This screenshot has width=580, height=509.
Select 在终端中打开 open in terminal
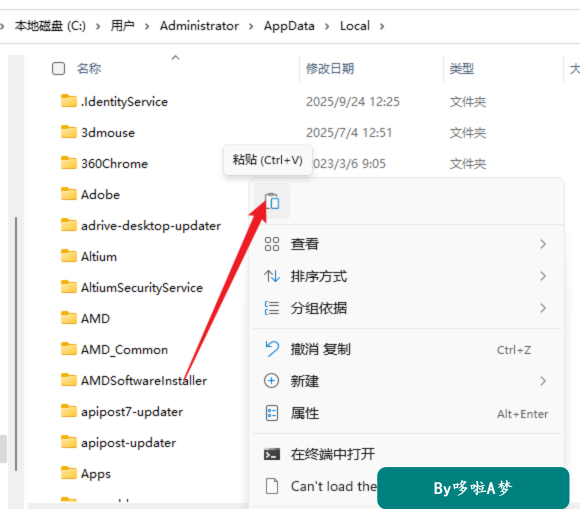(x=406, y=454)
